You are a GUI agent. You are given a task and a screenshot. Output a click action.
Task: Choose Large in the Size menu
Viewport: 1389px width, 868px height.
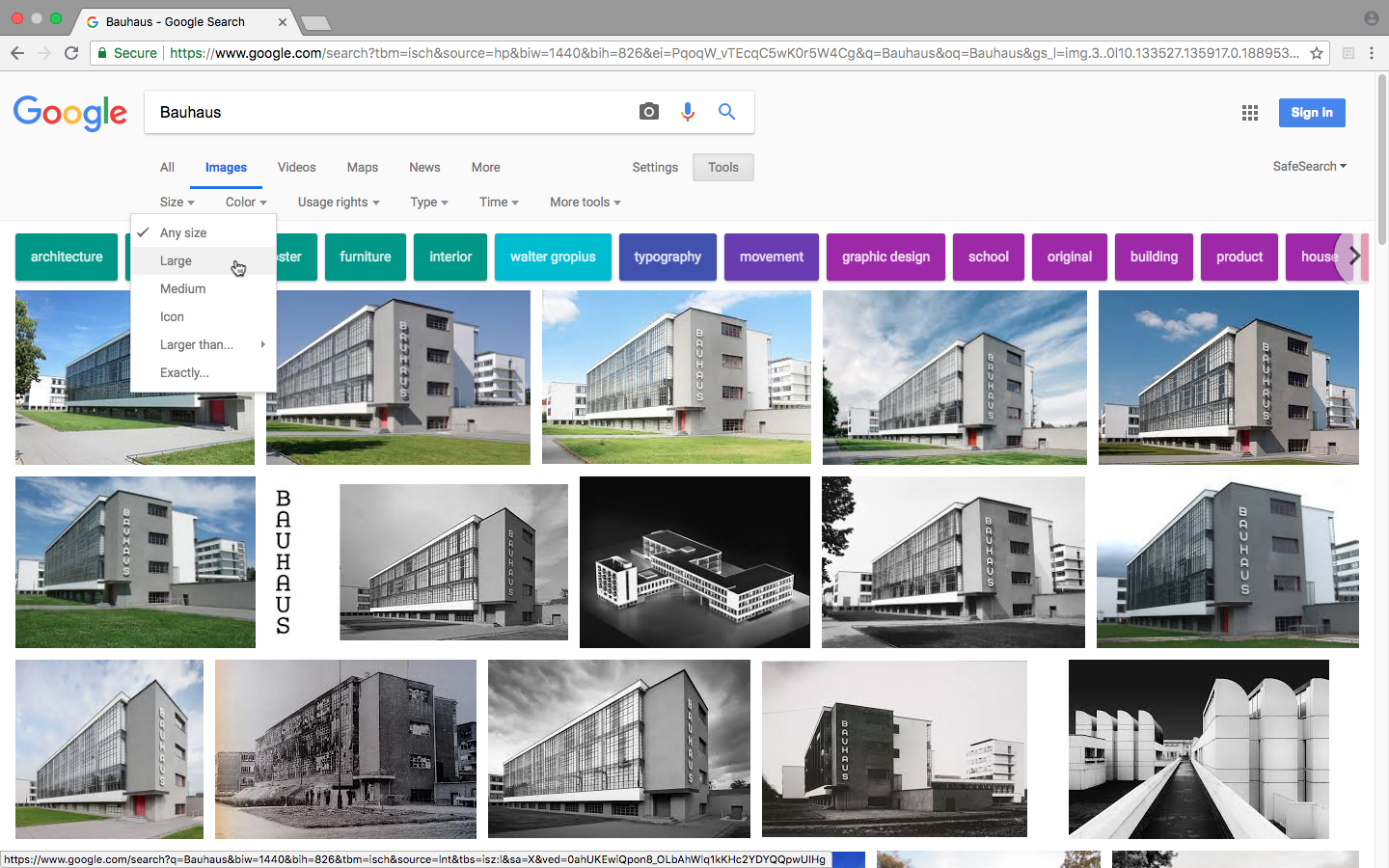click(x=176, y=260)
